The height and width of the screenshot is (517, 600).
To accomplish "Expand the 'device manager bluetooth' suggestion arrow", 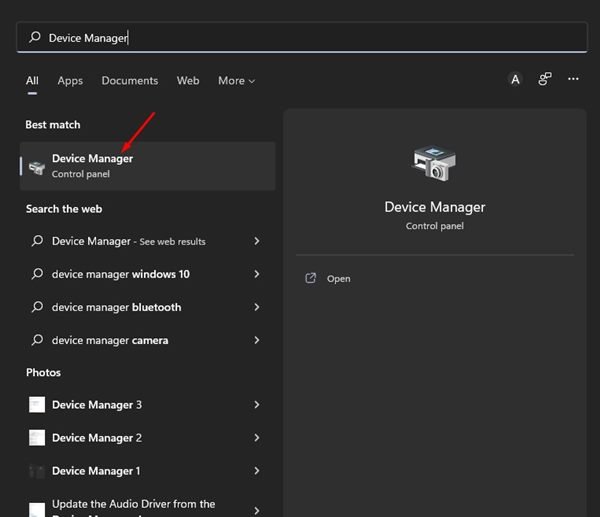I will tap(257, 307).
